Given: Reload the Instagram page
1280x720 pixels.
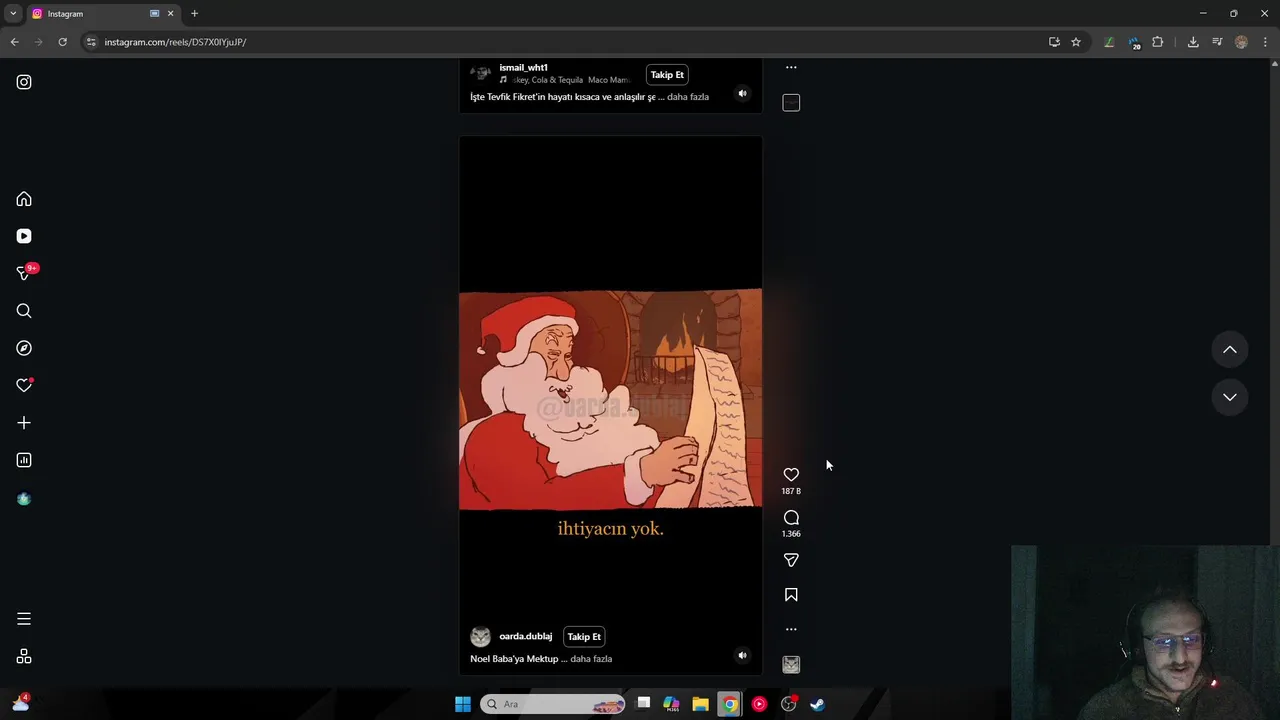Looking at the screenshot, I should [62, 42].
